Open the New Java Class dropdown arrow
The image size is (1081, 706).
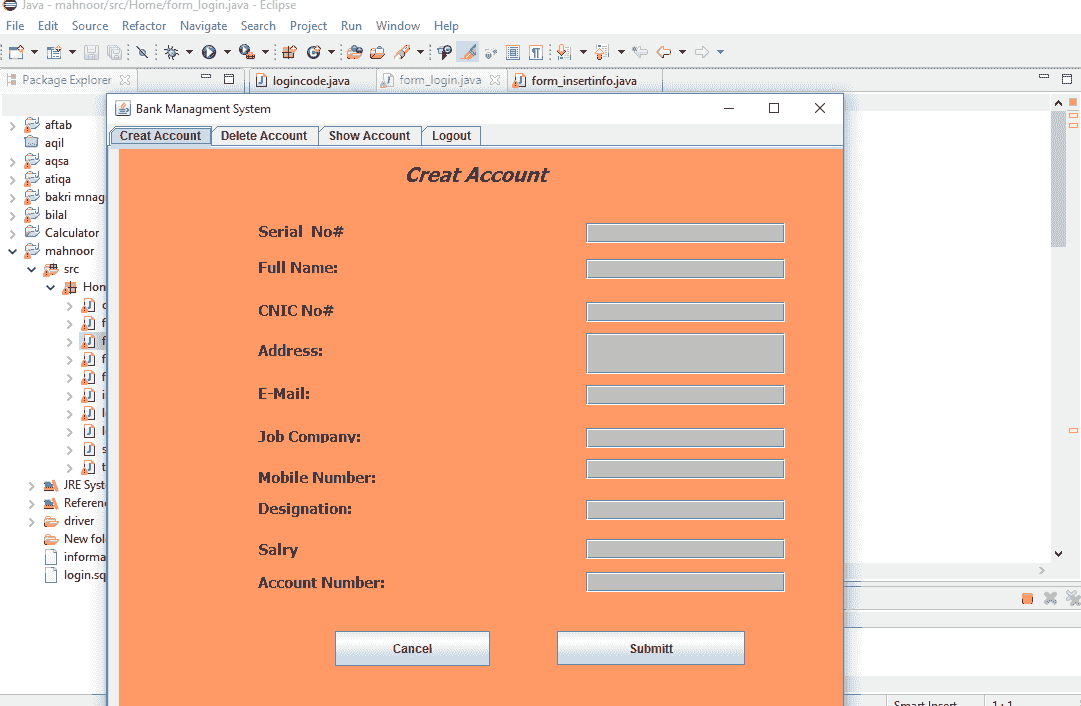coord(331,52)
